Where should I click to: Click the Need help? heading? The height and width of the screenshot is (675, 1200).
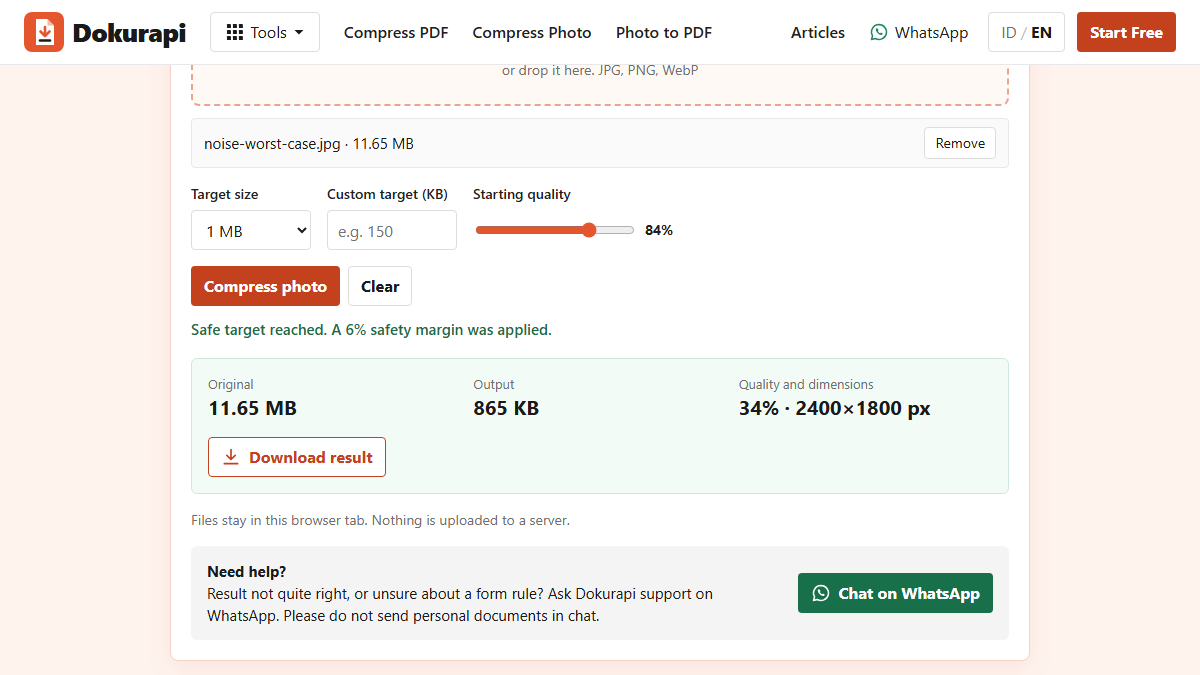coord(247,571)
